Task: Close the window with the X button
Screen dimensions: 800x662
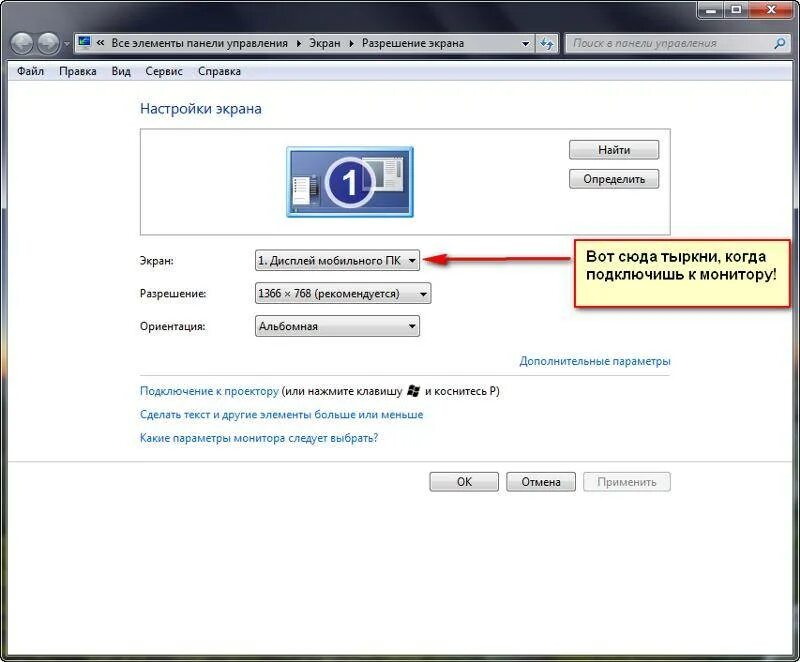Action: click(x=771, y=10)
